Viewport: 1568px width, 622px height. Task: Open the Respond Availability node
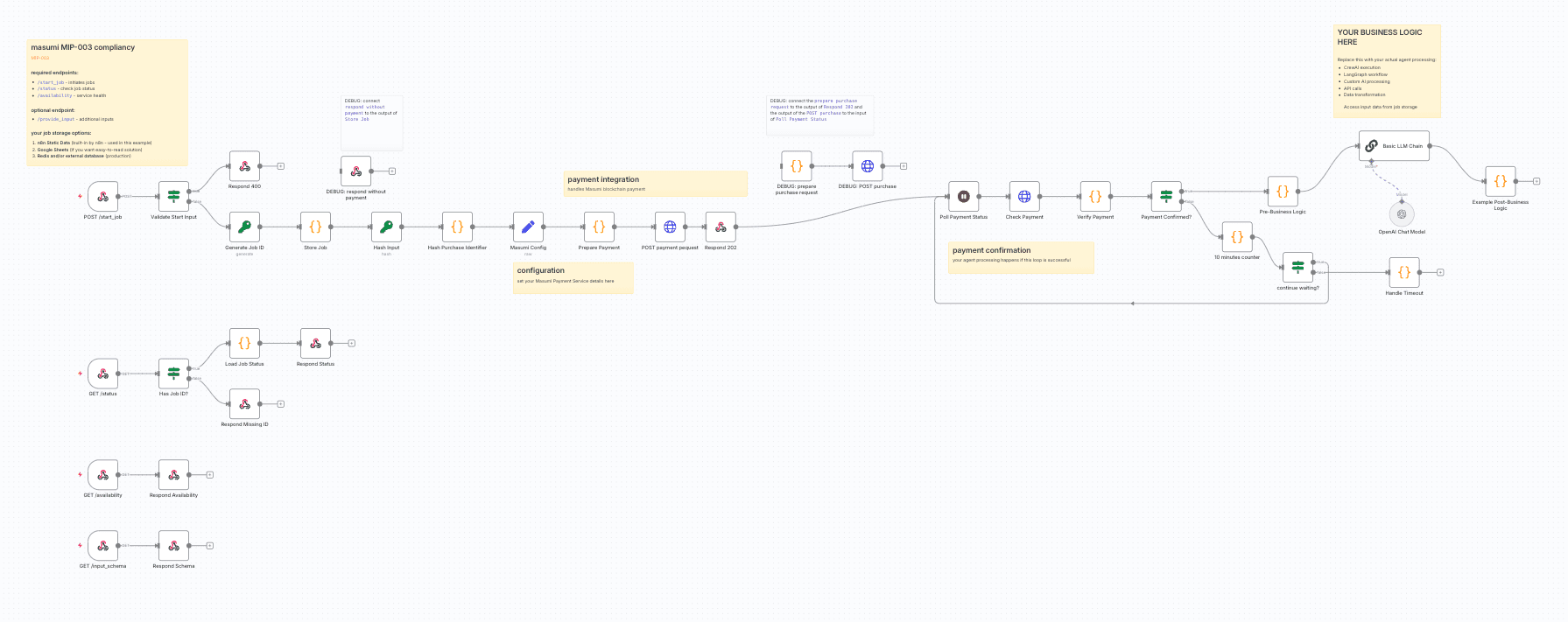[173, 475]
